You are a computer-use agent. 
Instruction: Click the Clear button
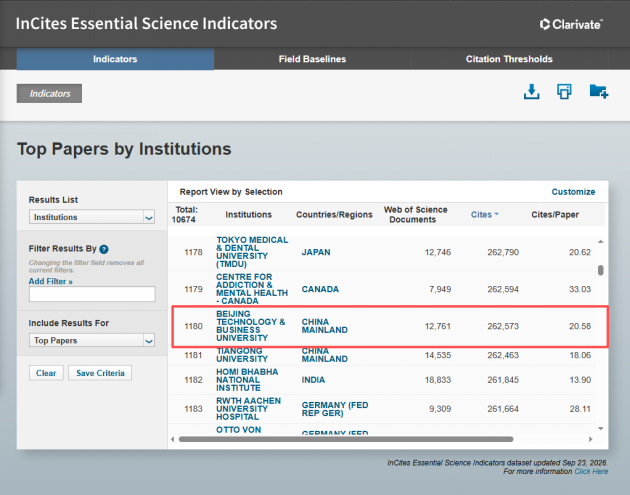tap(46, 373)
